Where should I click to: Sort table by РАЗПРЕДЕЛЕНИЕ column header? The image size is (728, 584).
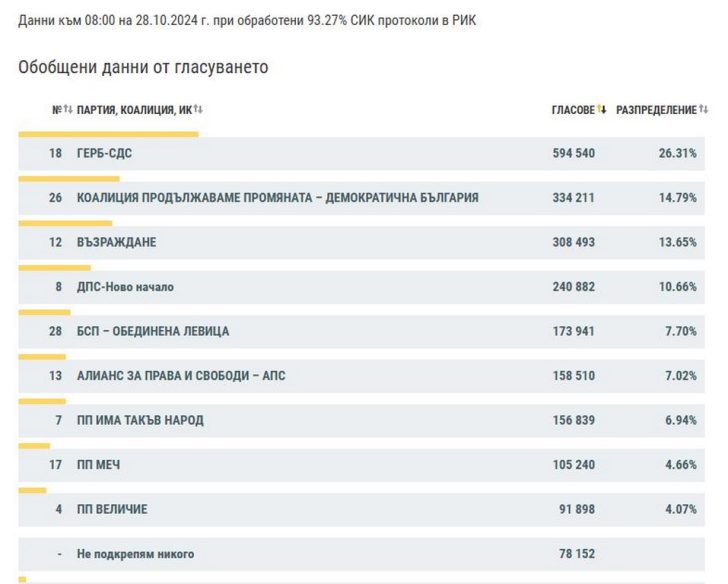655,110
